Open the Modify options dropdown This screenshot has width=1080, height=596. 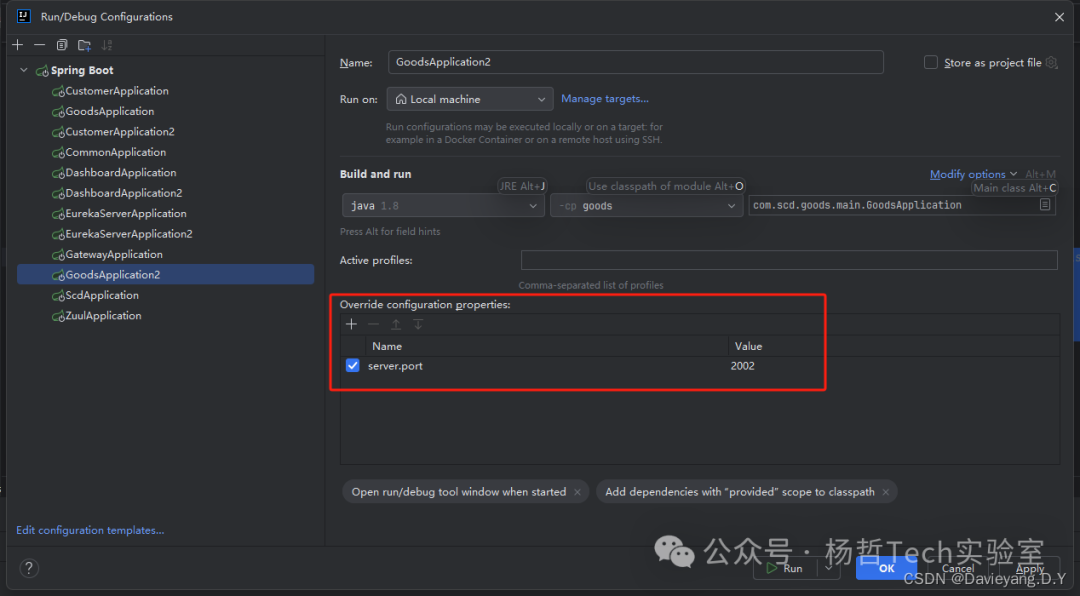tap(973, 174)
